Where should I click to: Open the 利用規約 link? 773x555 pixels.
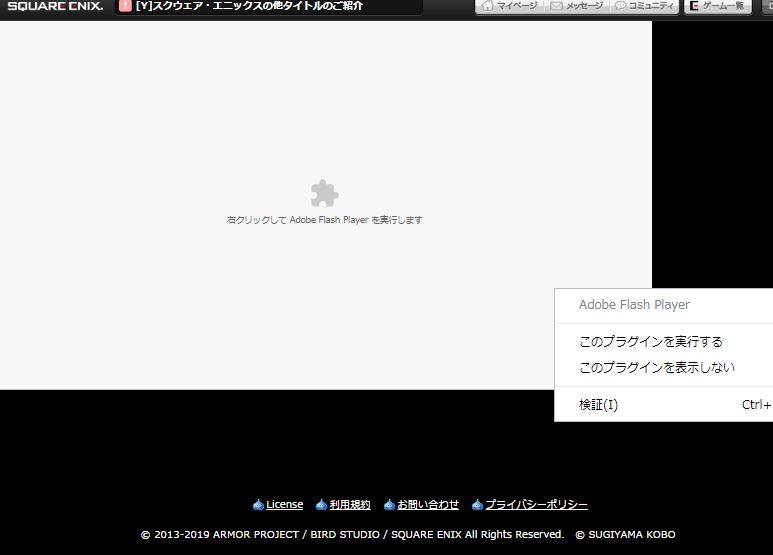[350, 505]
